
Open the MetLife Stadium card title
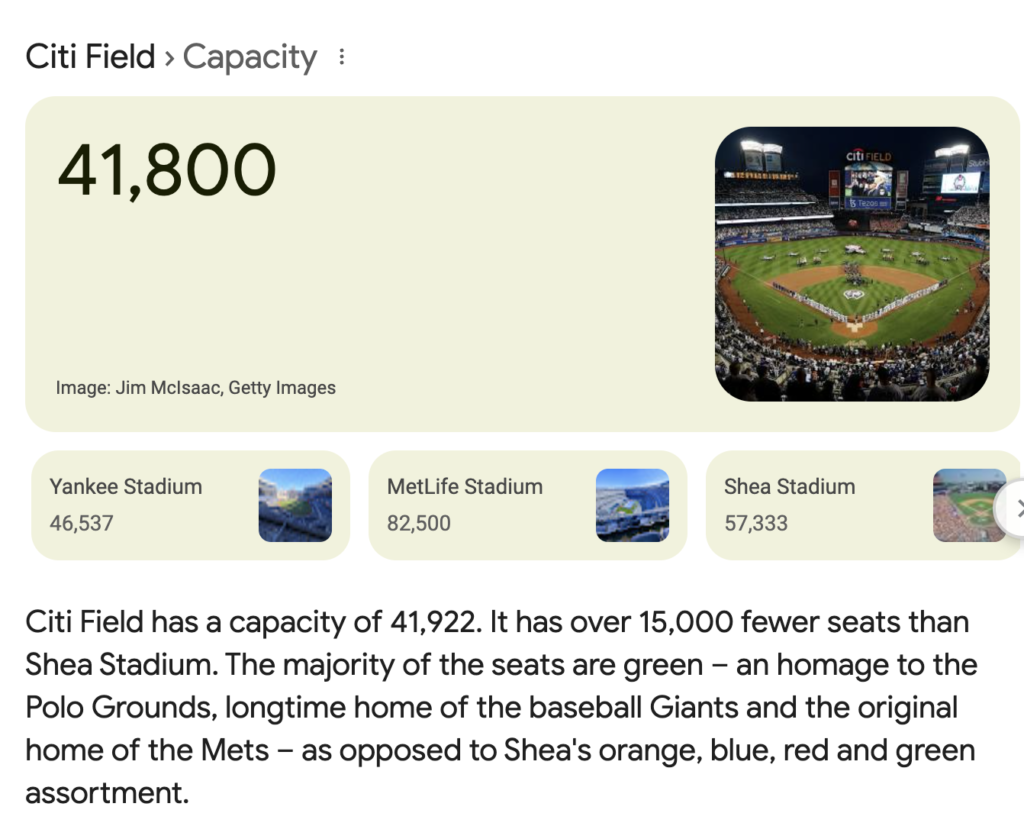click(464, 486)
